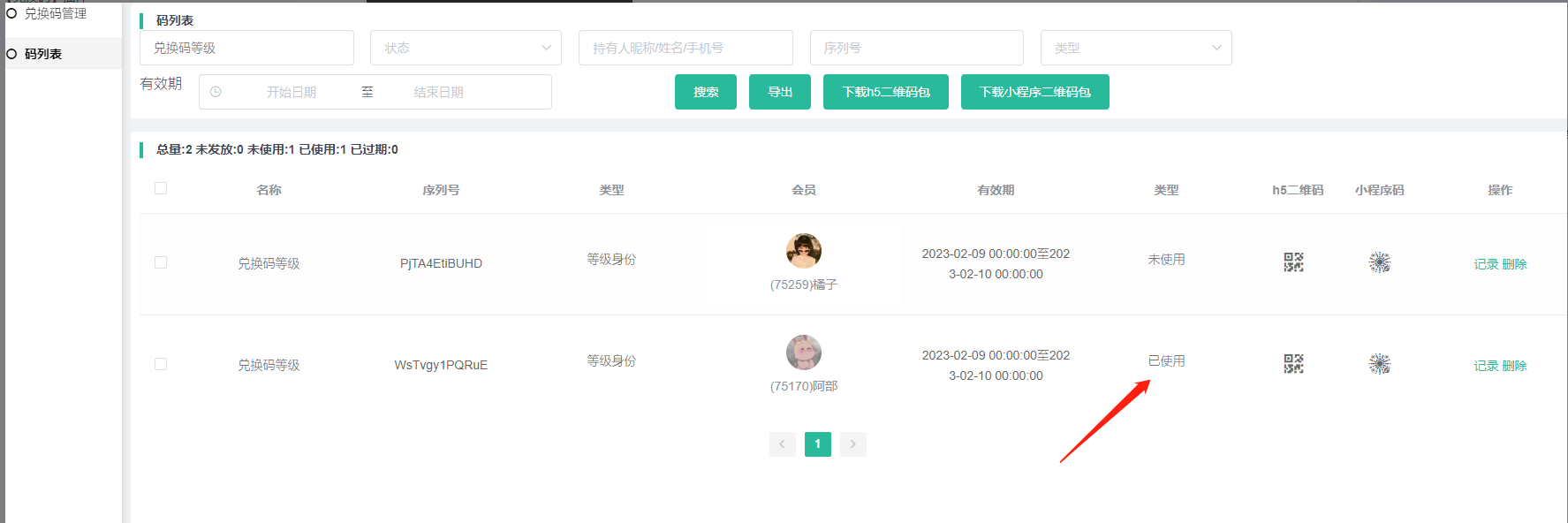Screen dimensions: 1568x523
Task: Click the 搜索 button
Action: pos(705,92)
